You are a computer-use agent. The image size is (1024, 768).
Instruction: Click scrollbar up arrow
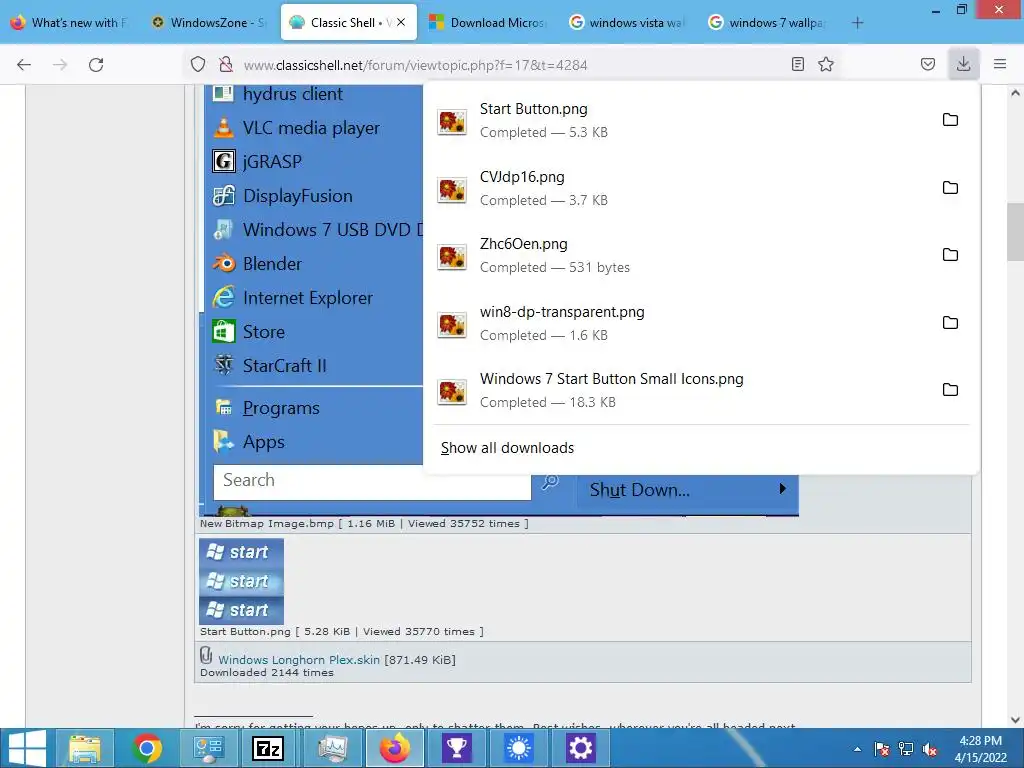click(x=1015, y=93)
